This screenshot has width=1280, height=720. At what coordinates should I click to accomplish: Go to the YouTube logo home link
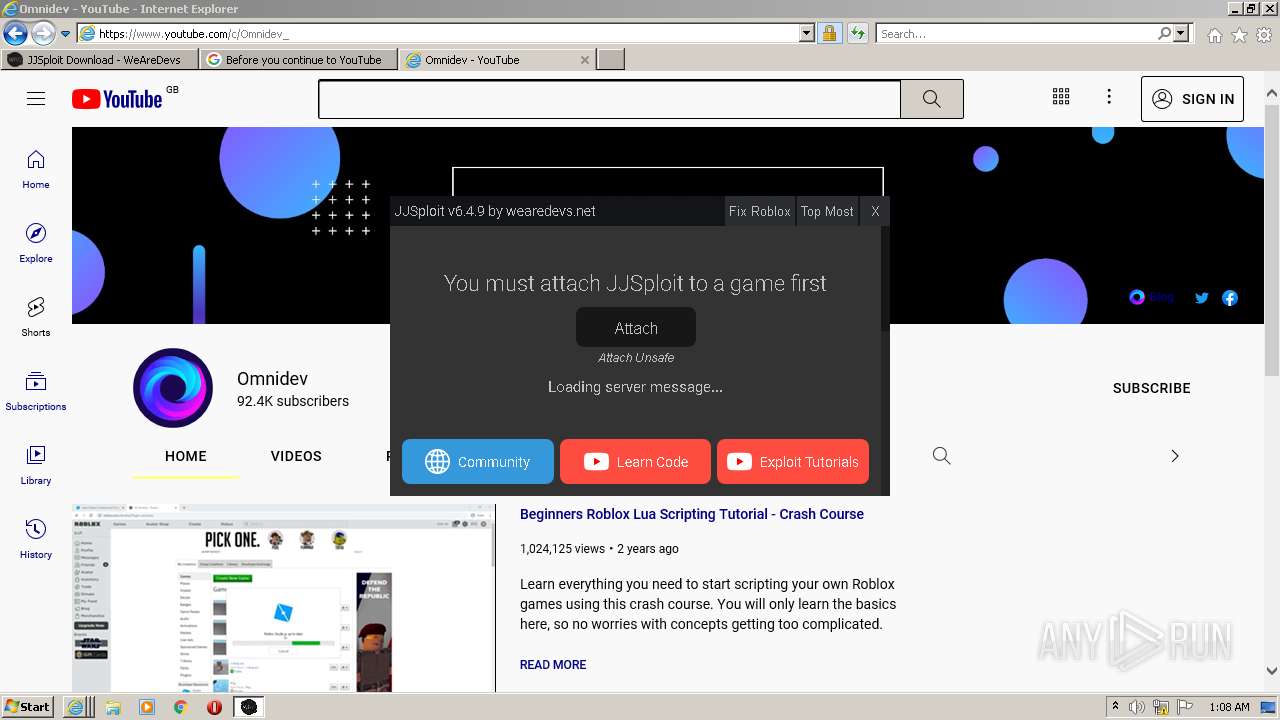[x=117, y=99]
